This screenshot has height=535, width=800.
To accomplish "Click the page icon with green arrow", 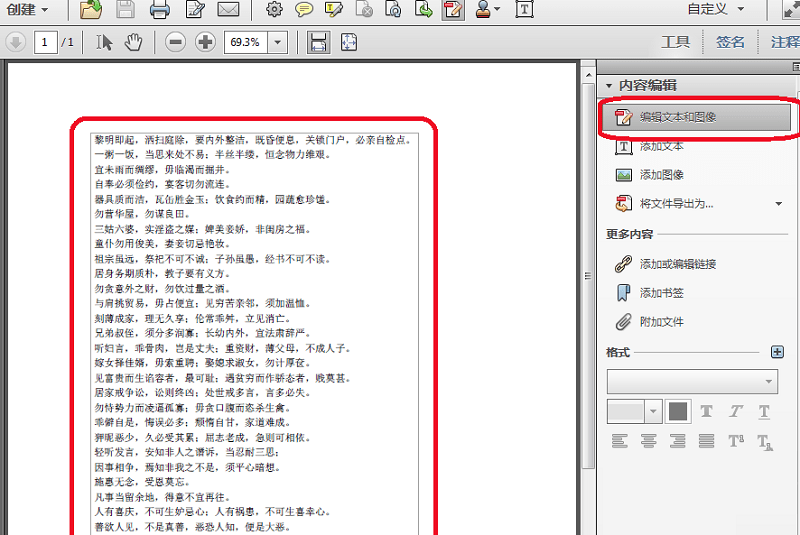I will pyautogui.click(x=423, y=9).
